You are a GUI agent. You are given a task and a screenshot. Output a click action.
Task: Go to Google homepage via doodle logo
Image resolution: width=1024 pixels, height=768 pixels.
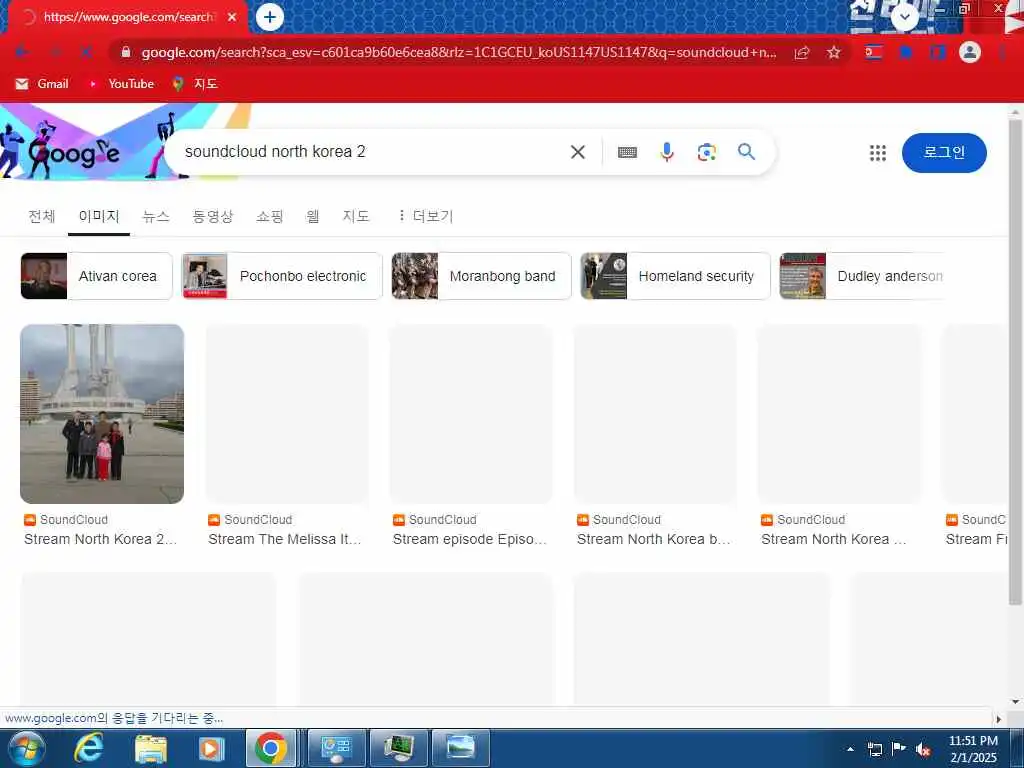point(74,152)
